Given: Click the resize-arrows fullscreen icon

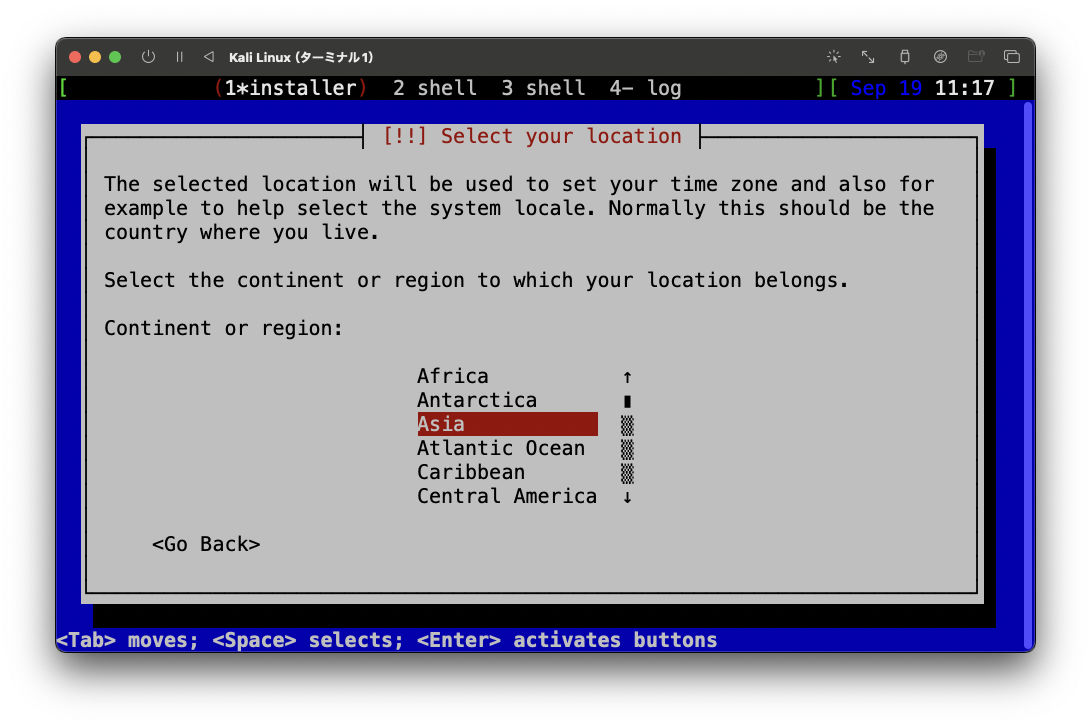Looking at the screenshot, I should pos(869,57).
